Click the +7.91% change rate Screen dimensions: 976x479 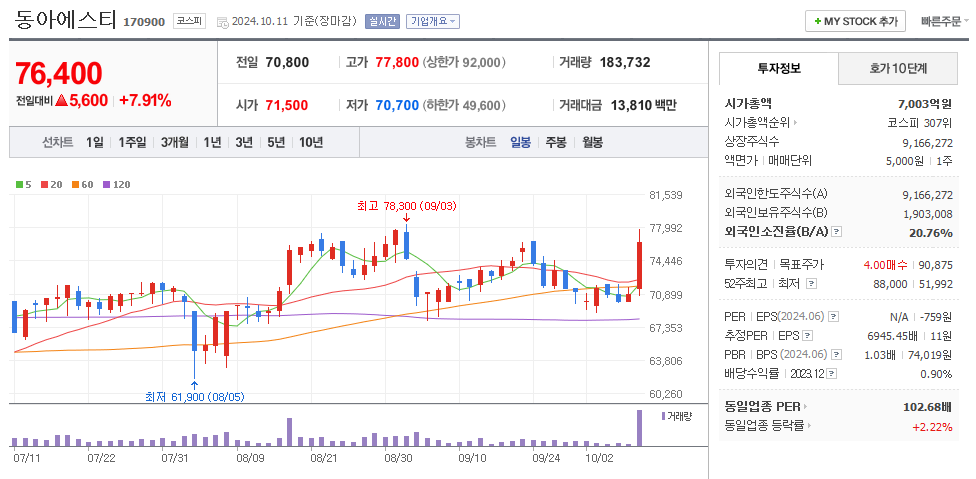[145, 100]
